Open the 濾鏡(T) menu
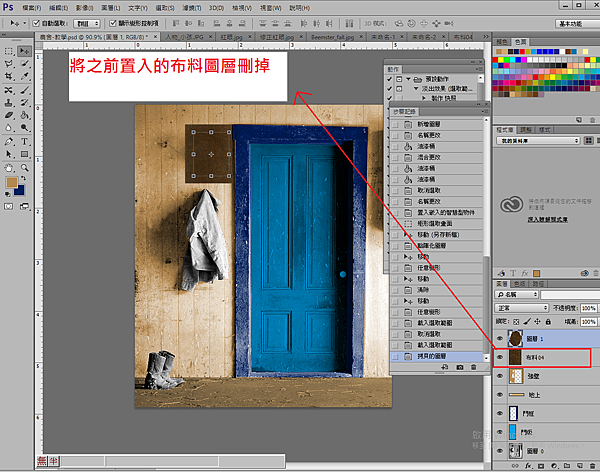 point(192,8)
